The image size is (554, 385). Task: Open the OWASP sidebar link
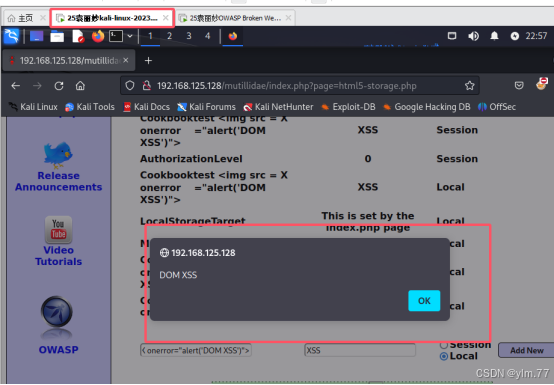point(58,350)
